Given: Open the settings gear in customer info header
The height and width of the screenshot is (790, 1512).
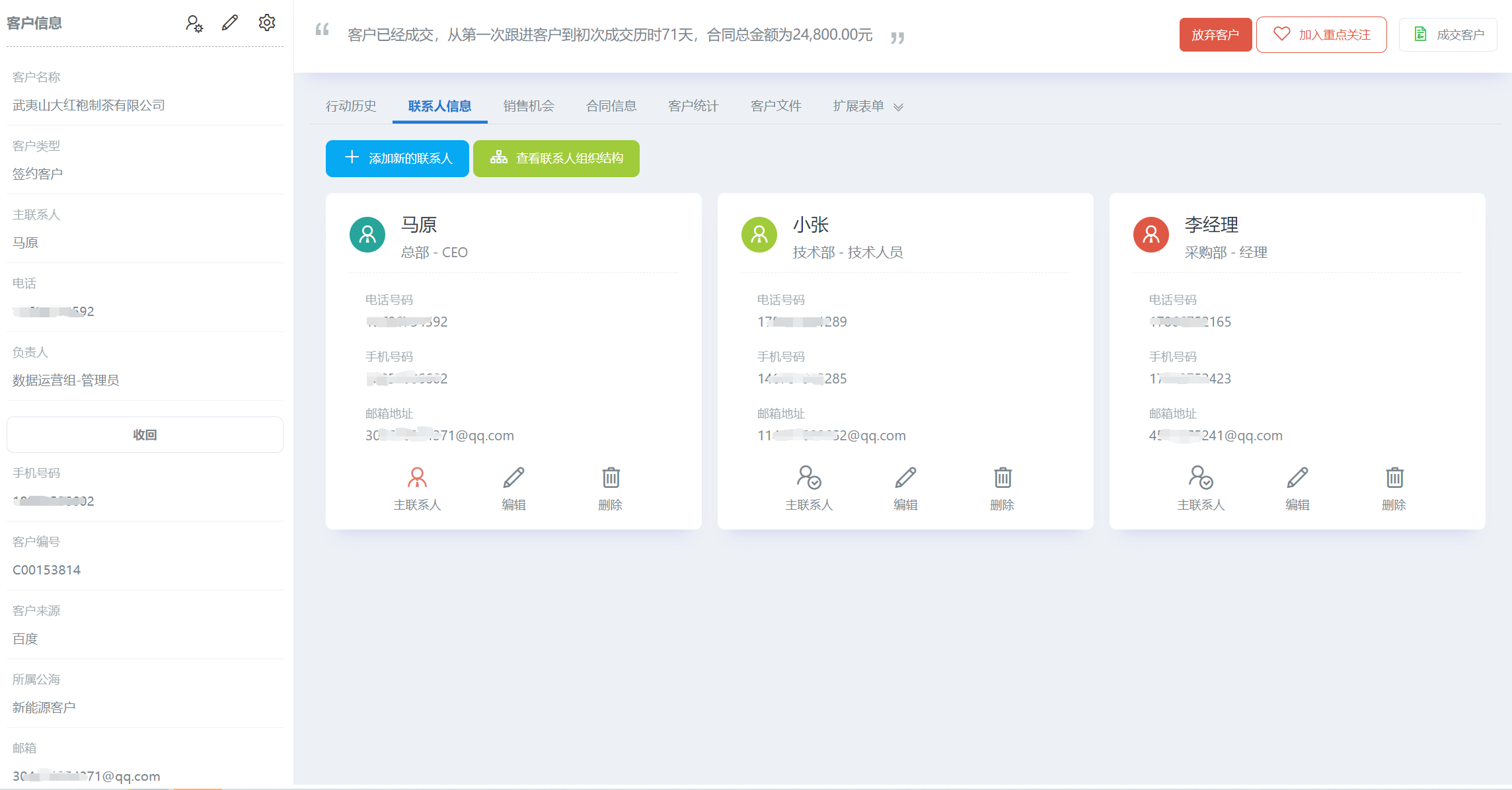Looking at the screenshot, I should [267, 22].
